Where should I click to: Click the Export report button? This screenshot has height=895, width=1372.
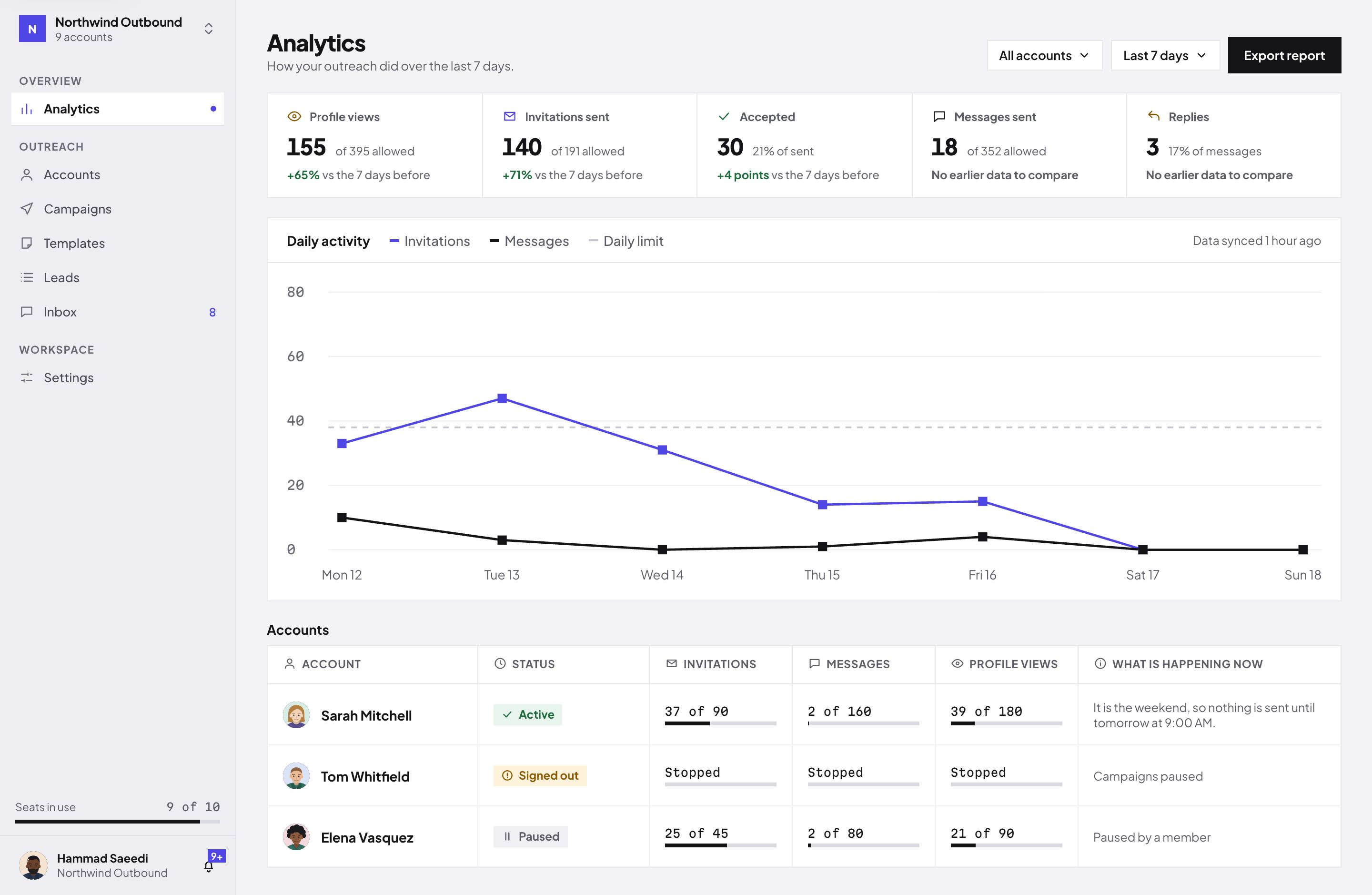[x=1284, y=55]
